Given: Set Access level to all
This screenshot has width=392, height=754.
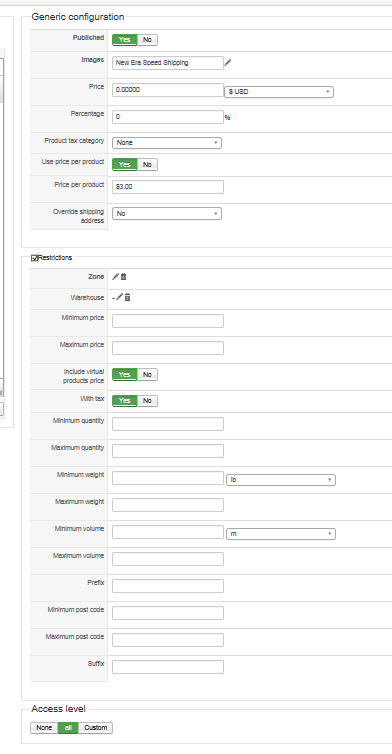Looking at the screenshot, I should point(68,728).
